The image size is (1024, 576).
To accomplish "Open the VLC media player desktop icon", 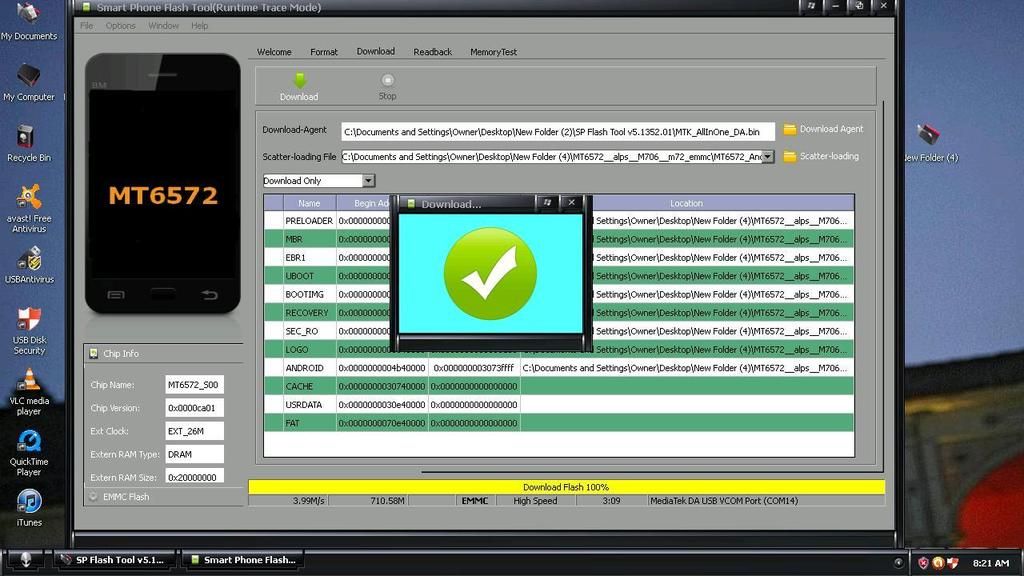I will tap(29, 380).
